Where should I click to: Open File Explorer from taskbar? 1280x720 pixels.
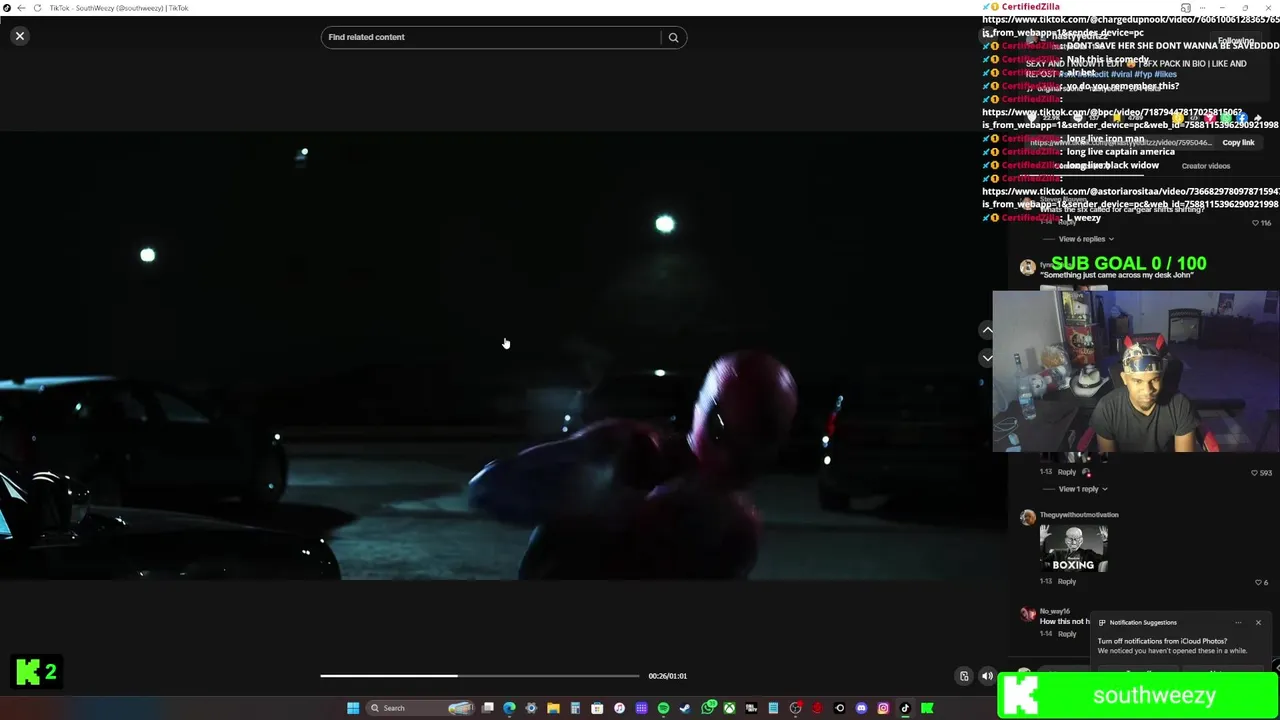(x=553, y=708)
